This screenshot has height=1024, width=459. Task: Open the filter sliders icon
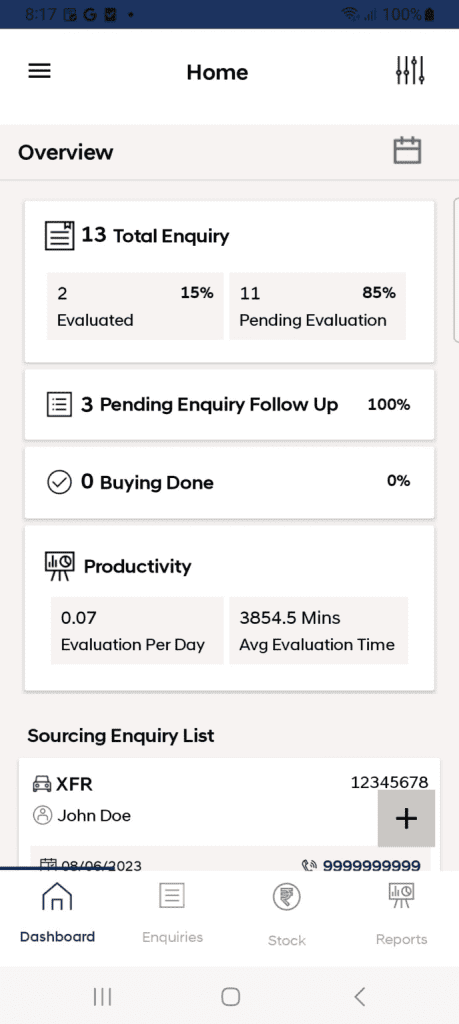coord(411,71)
